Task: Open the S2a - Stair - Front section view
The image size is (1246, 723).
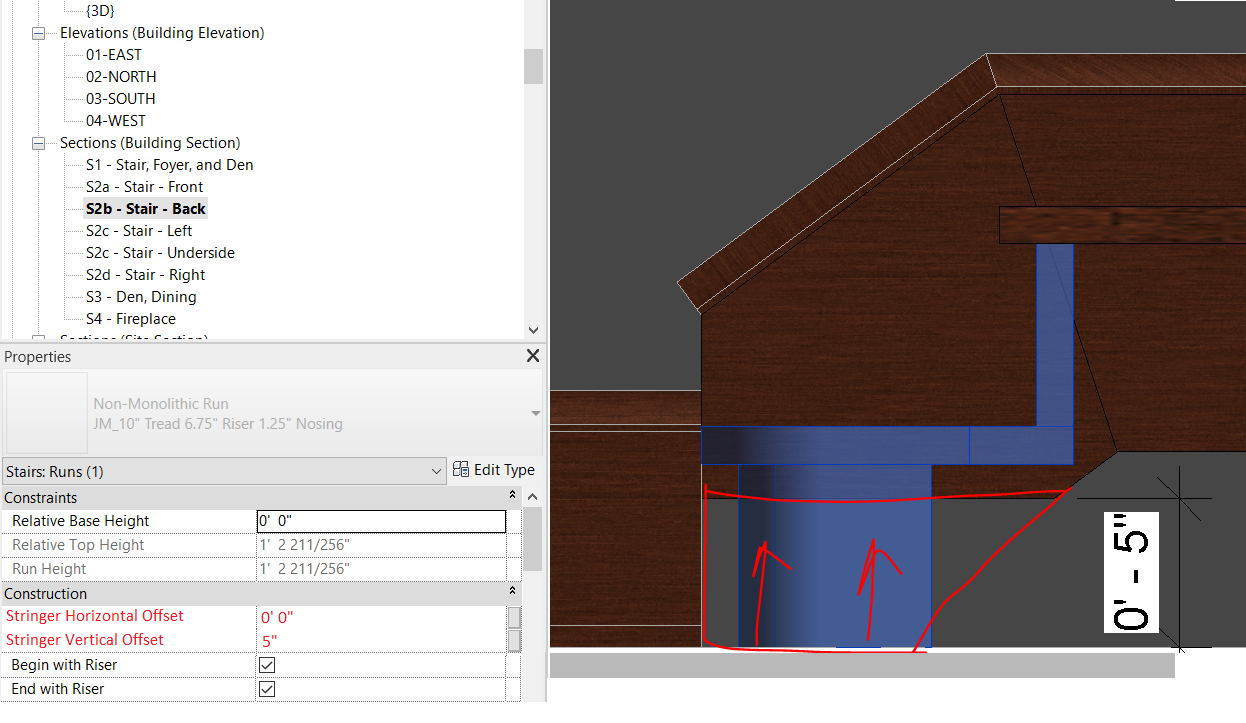Action: (x=144, y=186)
